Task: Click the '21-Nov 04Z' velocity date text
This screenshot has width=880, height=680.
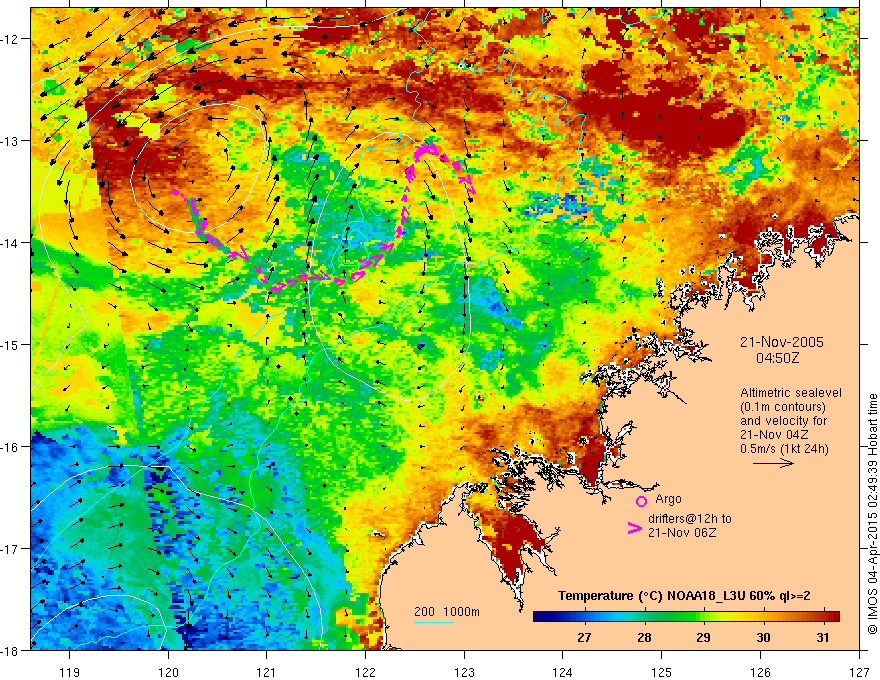Action: click(773, 435)
